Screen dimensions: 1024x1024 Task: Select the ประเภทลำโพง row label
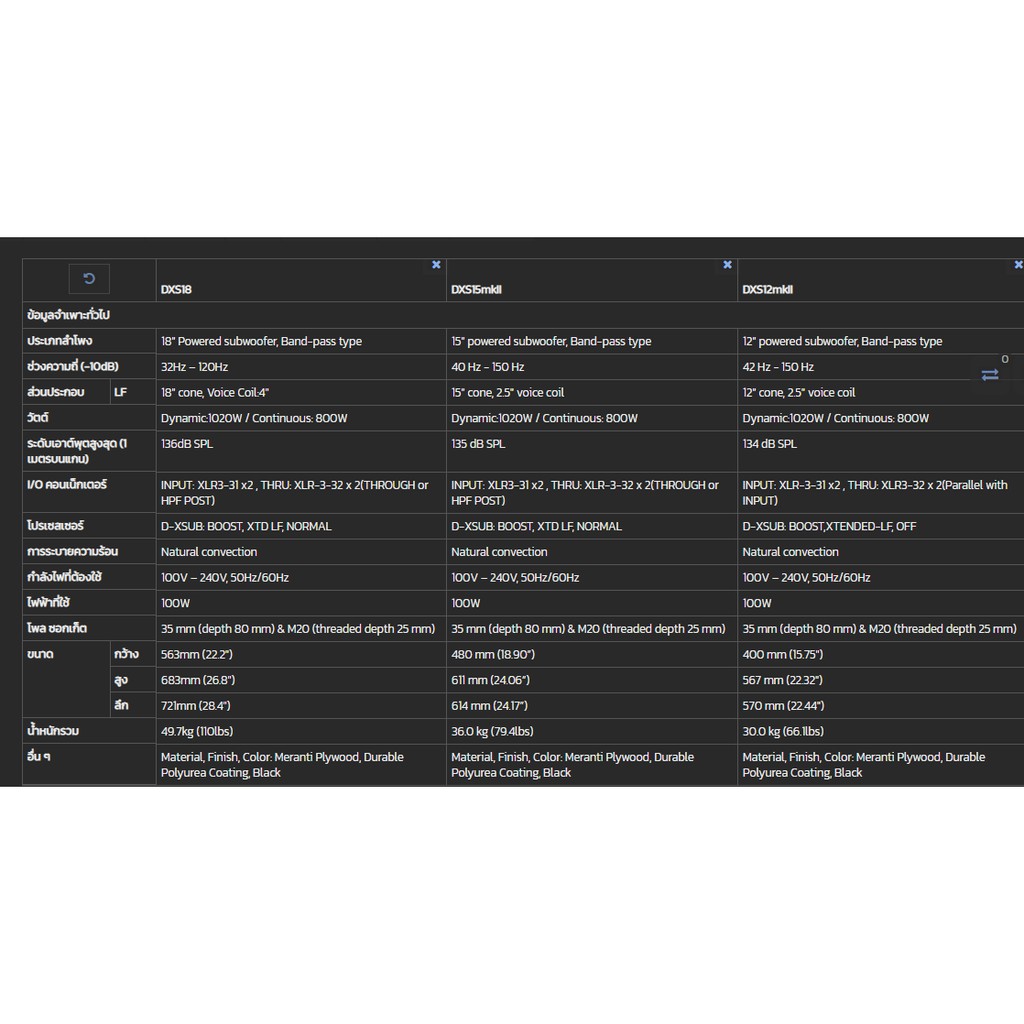[60, 341]
